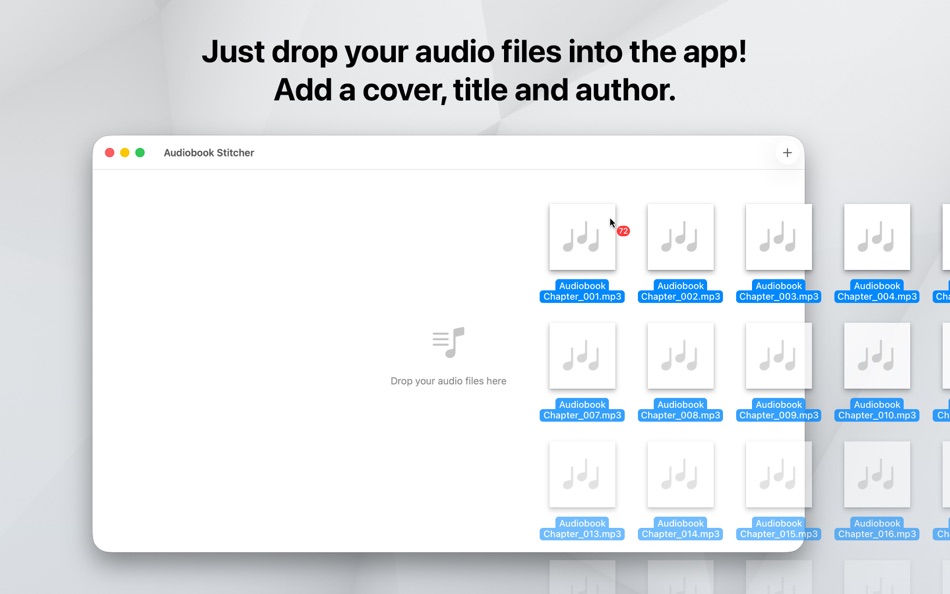Viewport: 950px width, 594px height.
Task: Click the Audiobook Stitcher title in title bar
Action: click(209, 152)
